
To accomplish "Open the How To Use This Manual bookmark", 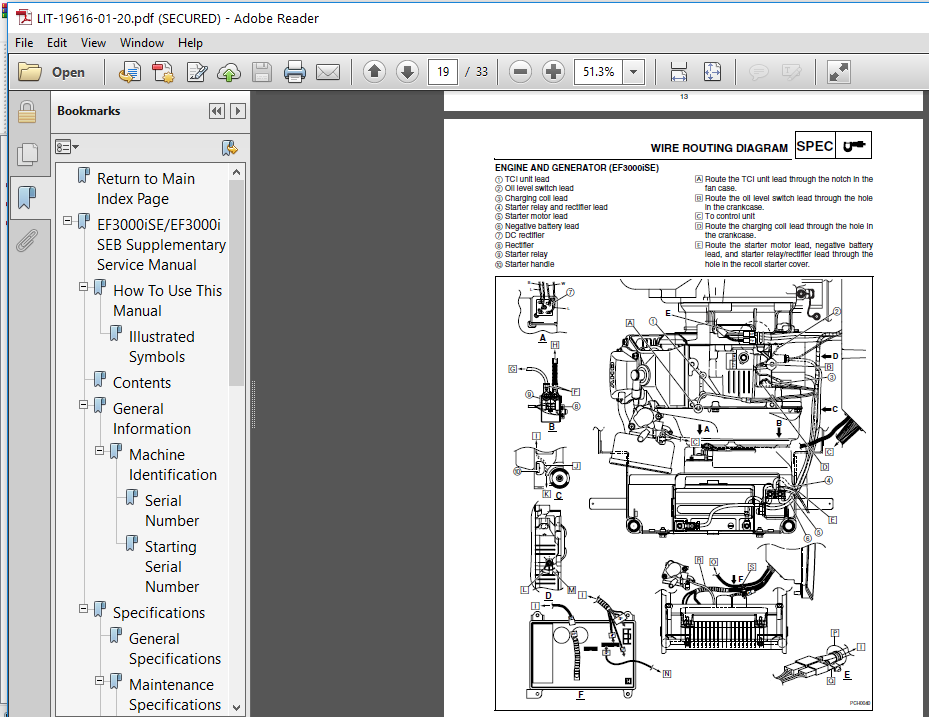I will 167,300.
